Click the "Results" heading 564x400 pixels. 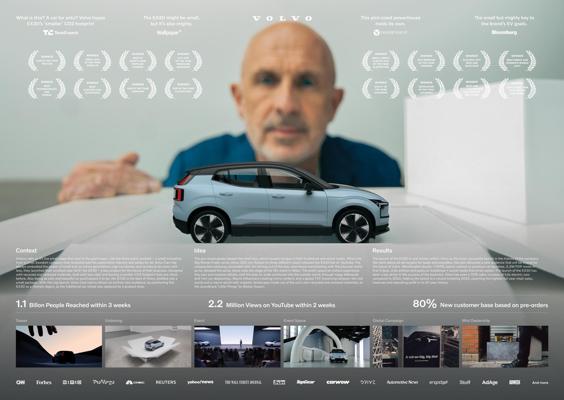pyautogui.click(x=382, y=250)
